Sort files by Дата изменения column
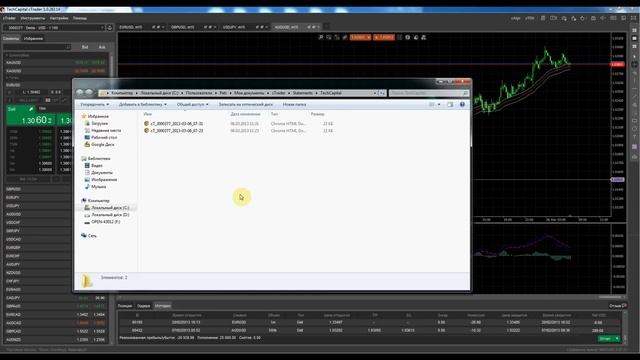Screen dimensions: 640x360 245,114
